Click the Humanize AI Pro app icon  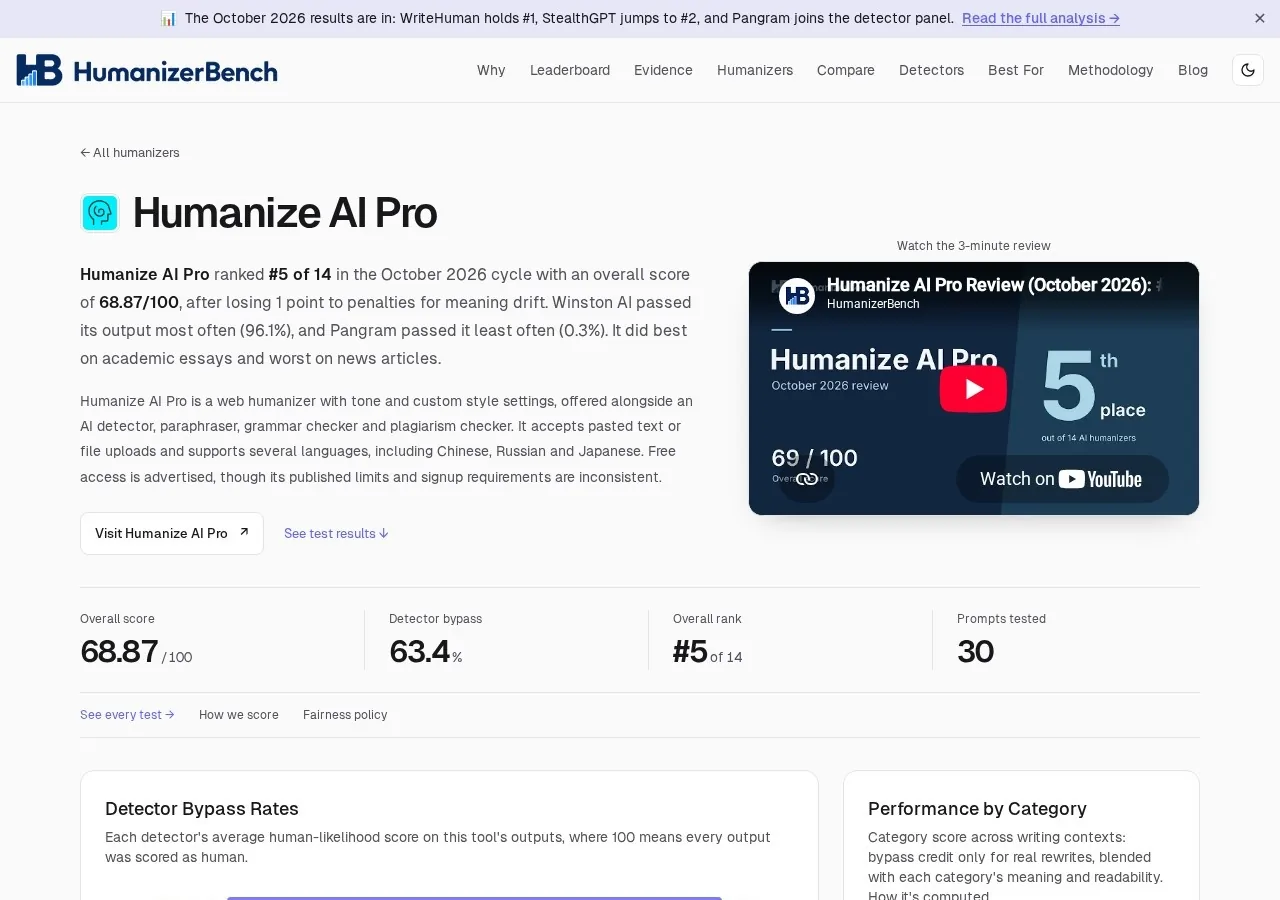coord(100,213)
